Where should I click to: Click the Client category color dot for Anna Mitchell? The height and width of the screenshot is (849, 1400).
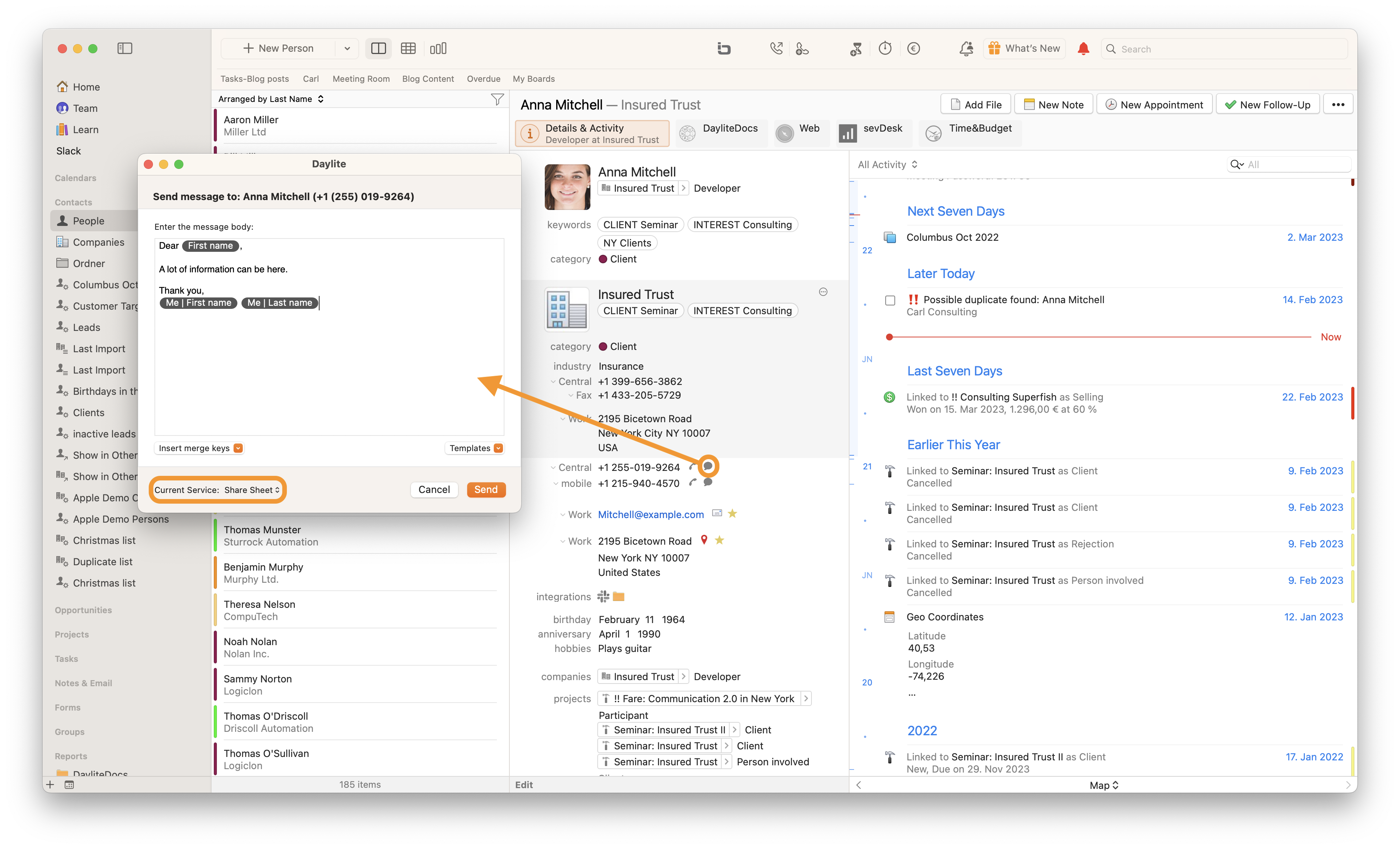coord(603,259)
